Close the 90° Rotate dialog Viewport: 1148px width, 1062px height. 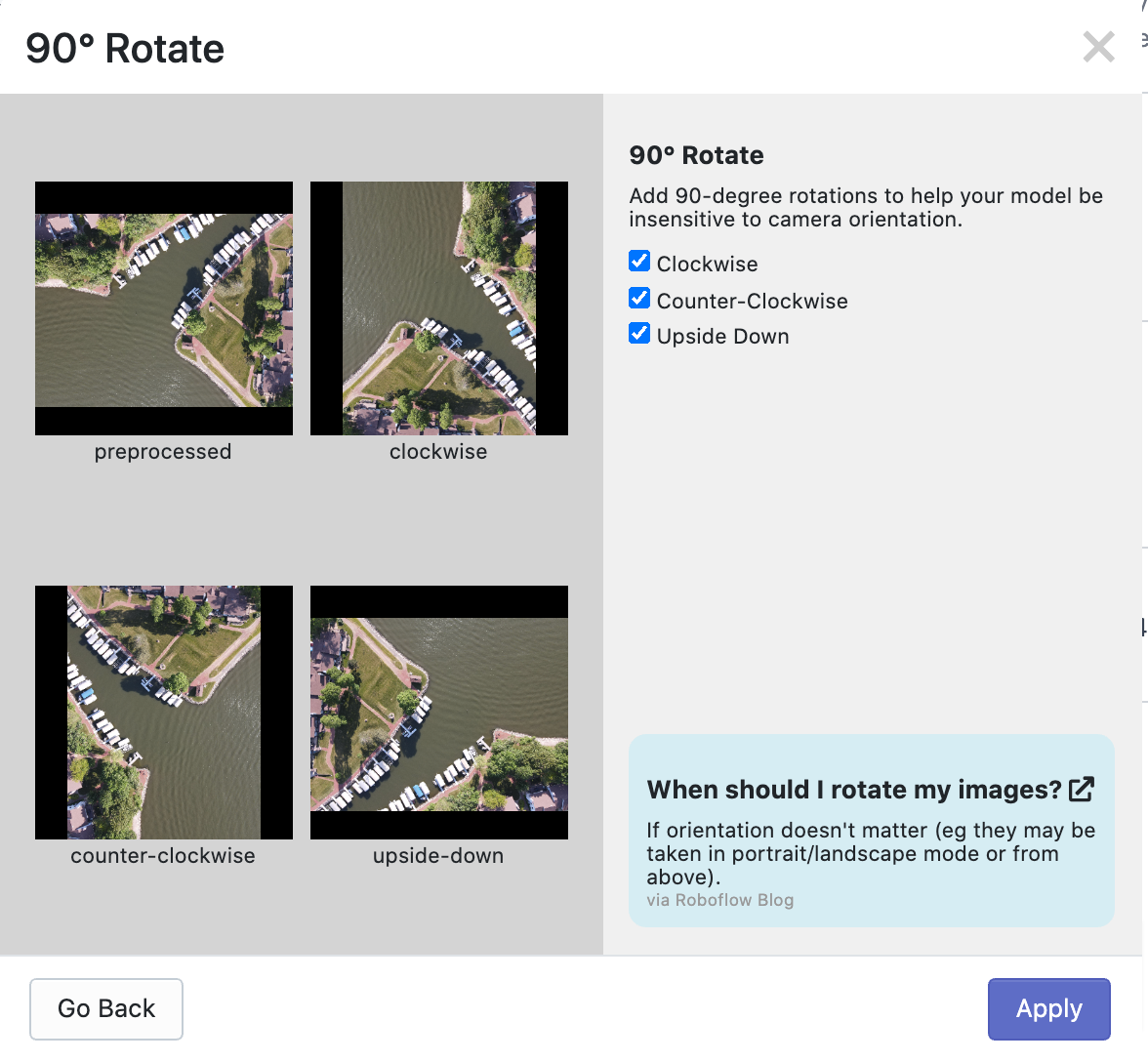point(1097,46)
